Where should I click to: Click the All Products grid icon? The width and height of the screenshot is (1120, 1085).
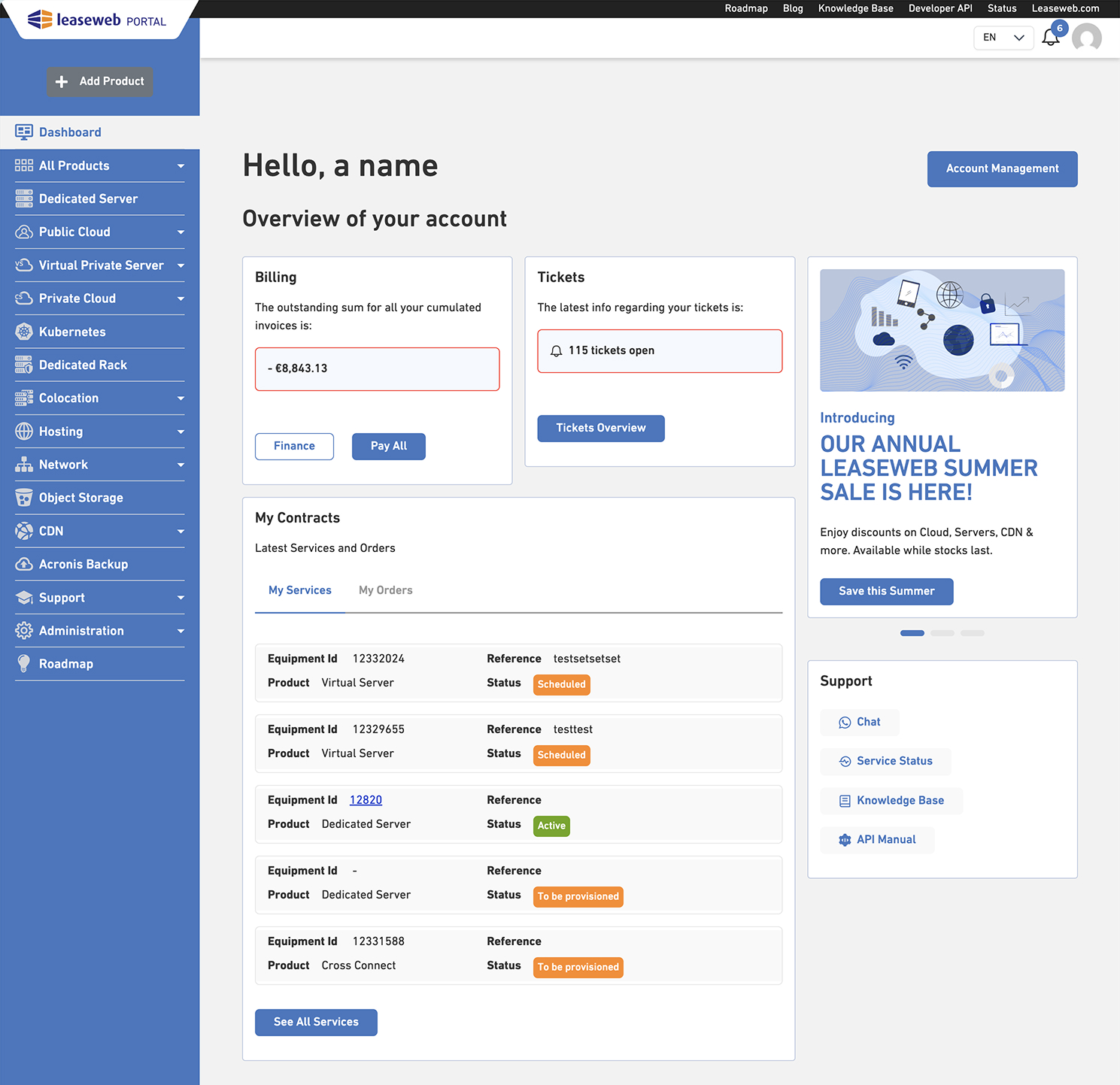[x=24, y=165]
